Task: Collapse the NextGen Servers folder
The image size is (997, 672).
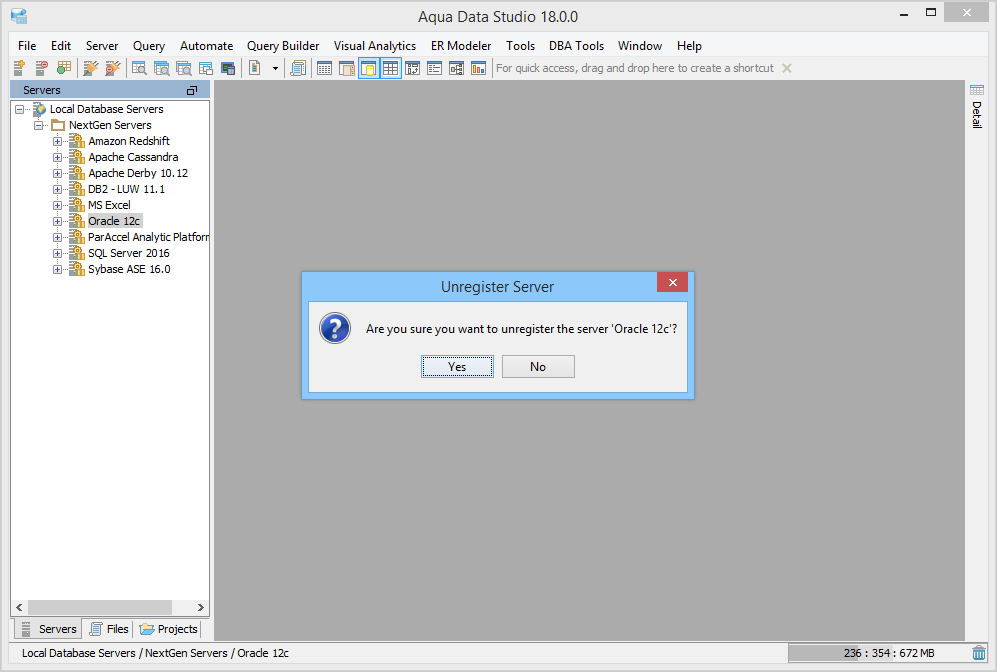Action: click(x=38, y=125)
